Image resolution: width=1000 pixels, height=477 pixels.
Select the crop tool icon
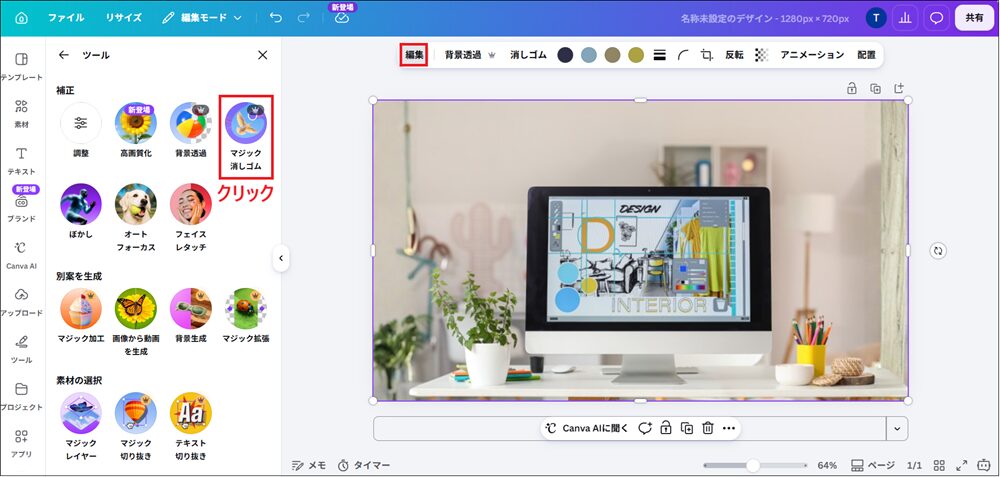pos(707,55)
